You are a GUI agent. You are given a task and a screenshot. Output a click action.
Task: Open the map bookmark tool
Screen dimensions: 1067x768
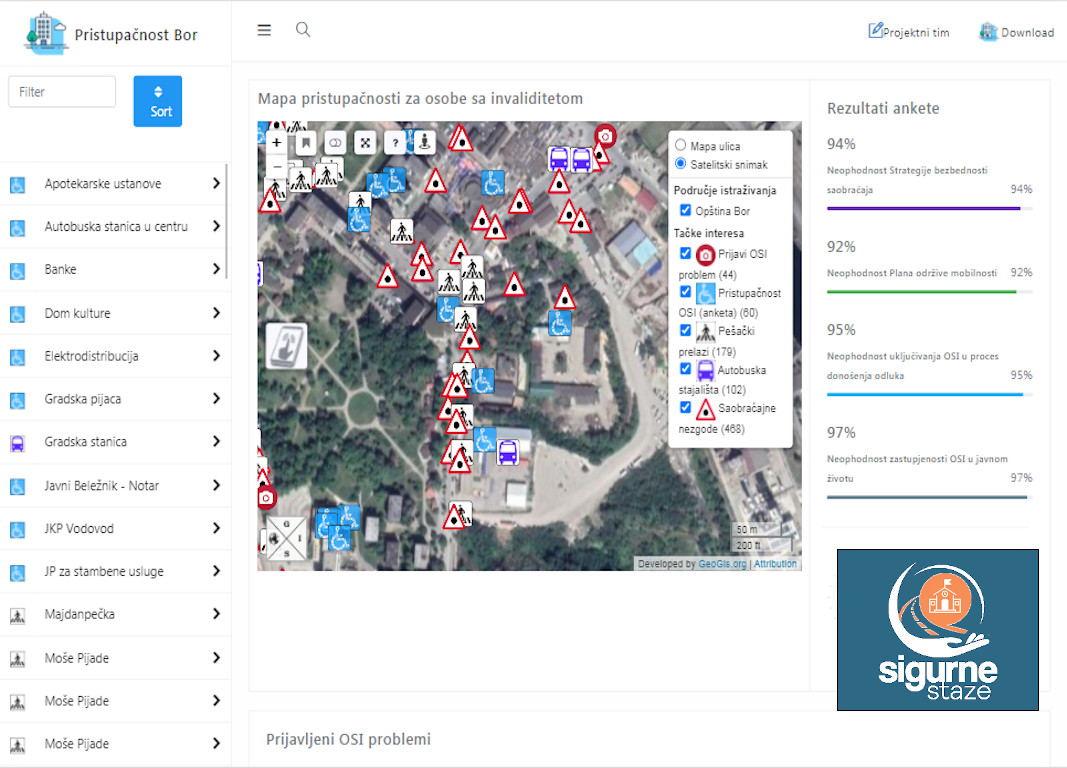coord(306,143)
